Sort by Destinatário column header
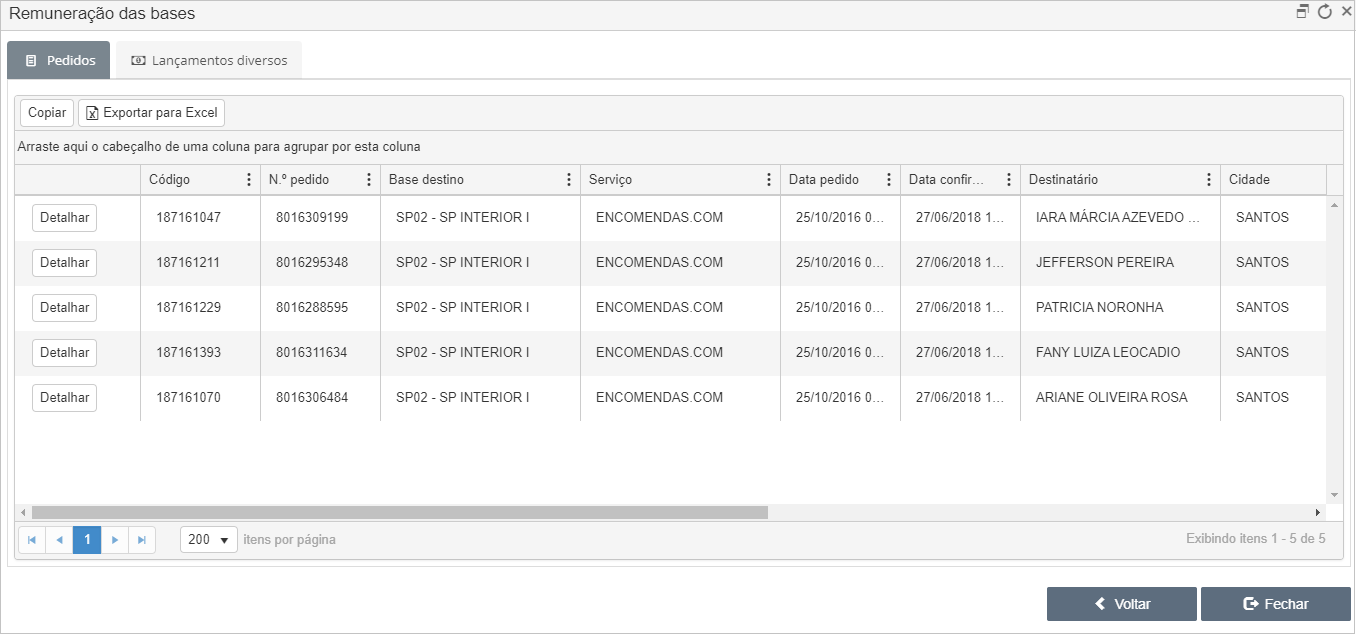1356x637 pixels. tap(1063, 180)
